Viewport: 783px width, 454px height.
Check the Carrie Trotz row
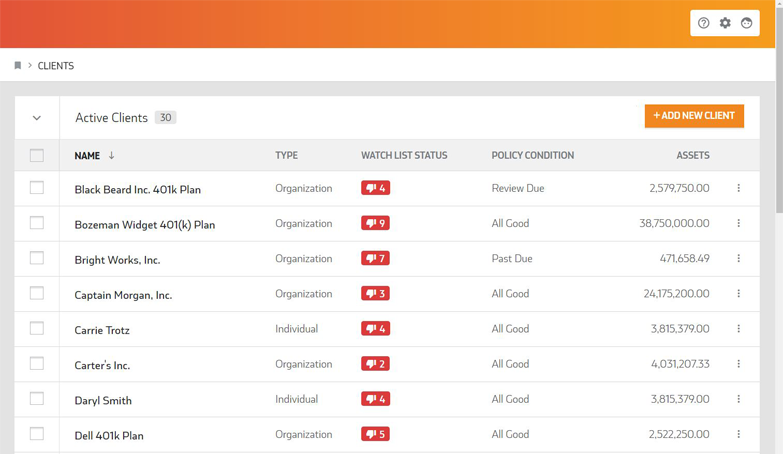coord(37,328)
